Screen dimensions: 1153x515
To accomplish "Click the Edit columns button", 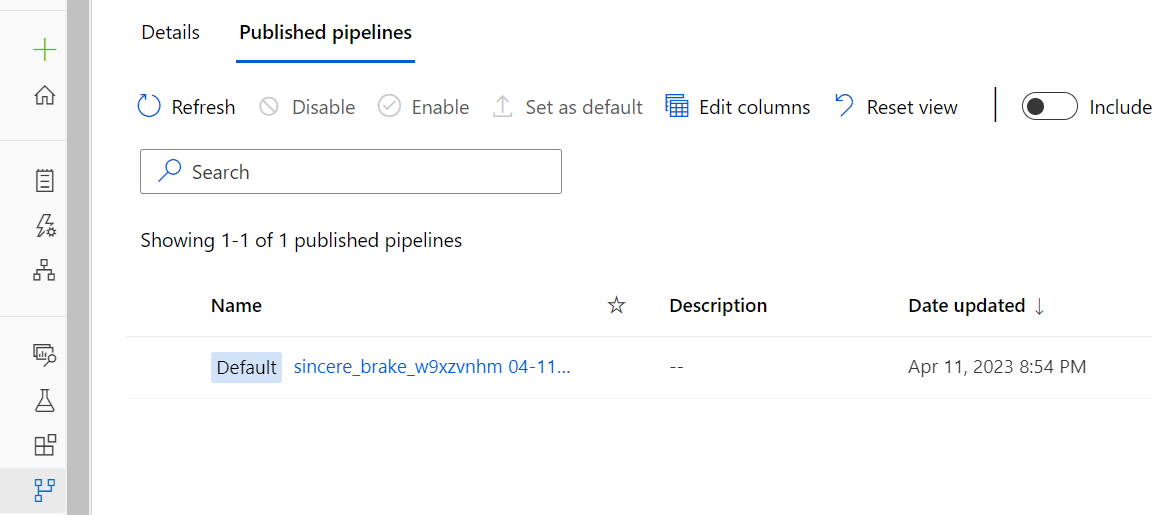I will click(x=738, y=107).
